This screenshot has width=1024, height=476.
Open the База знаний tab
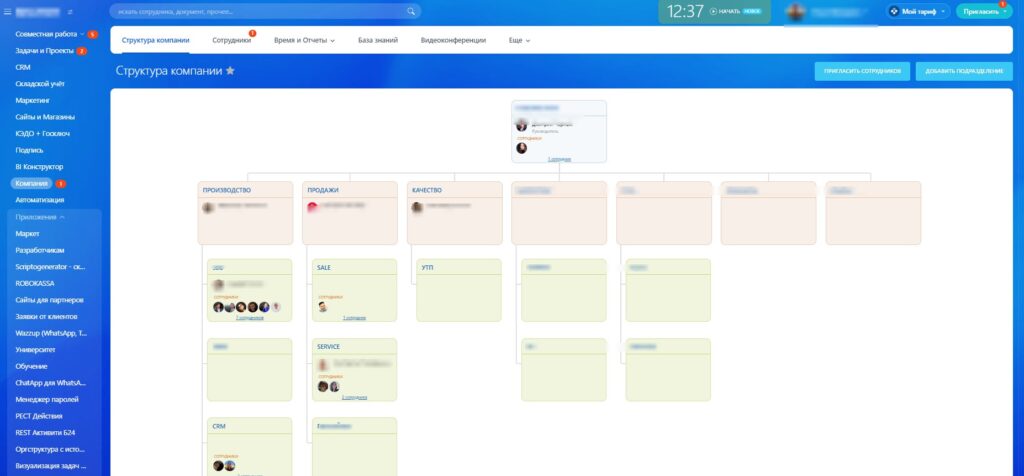pyautogui.click(x=377, y=40)
